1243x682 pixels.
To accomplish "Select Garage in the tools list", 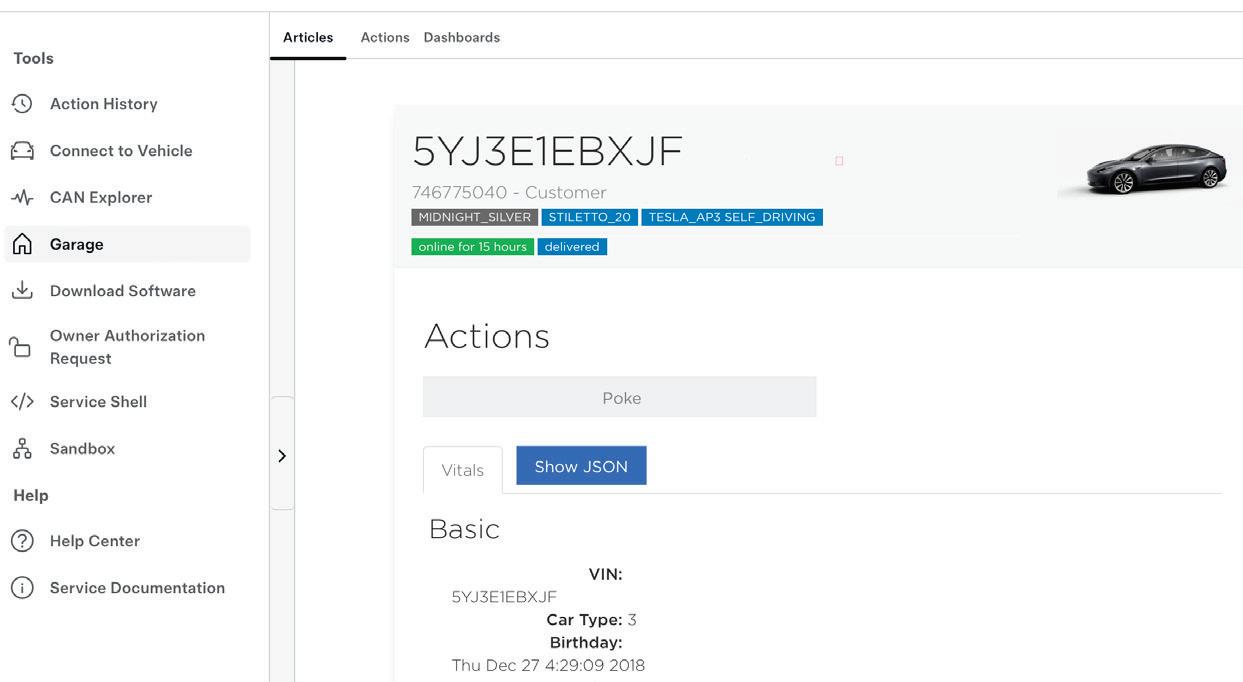I will 127,244.
